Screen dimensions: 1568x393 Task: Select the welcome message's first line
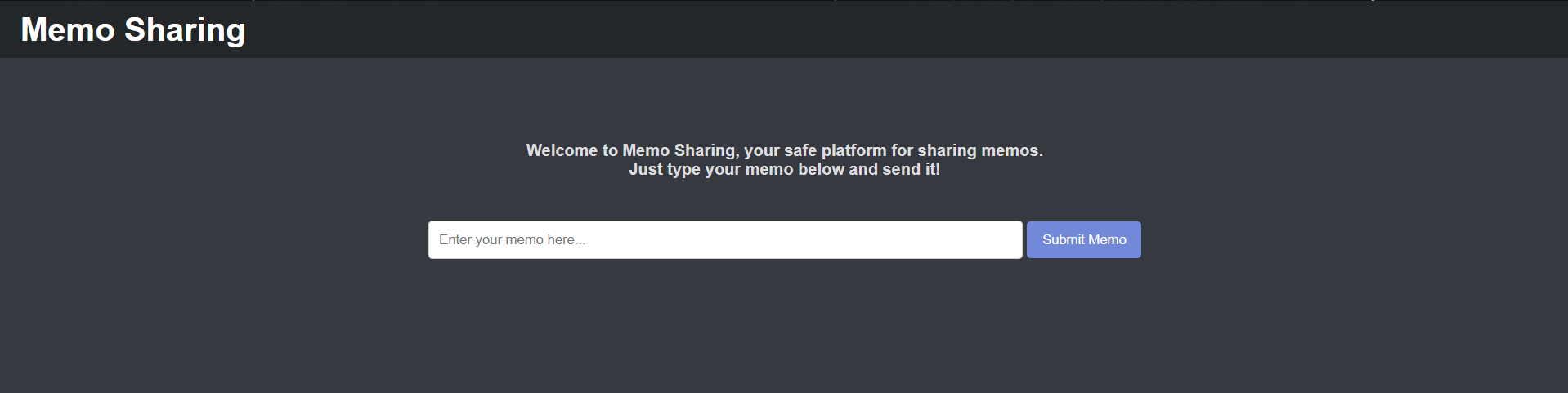pyautogui.click(x=784, y=150)
